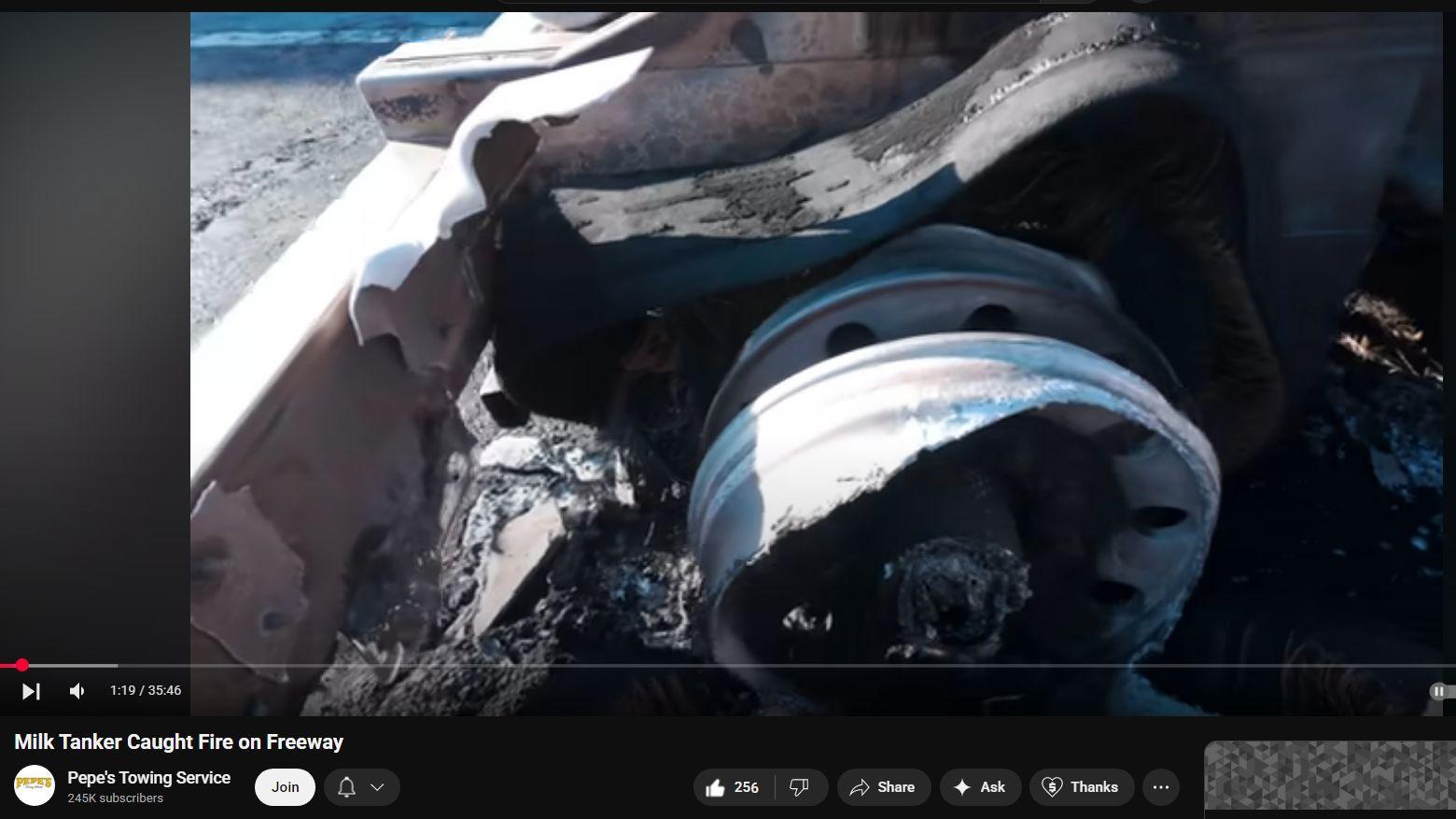Click the Pepe's channel avatar logo
The height and width of the screenshot is (819, 1456).
pos(35,785)
